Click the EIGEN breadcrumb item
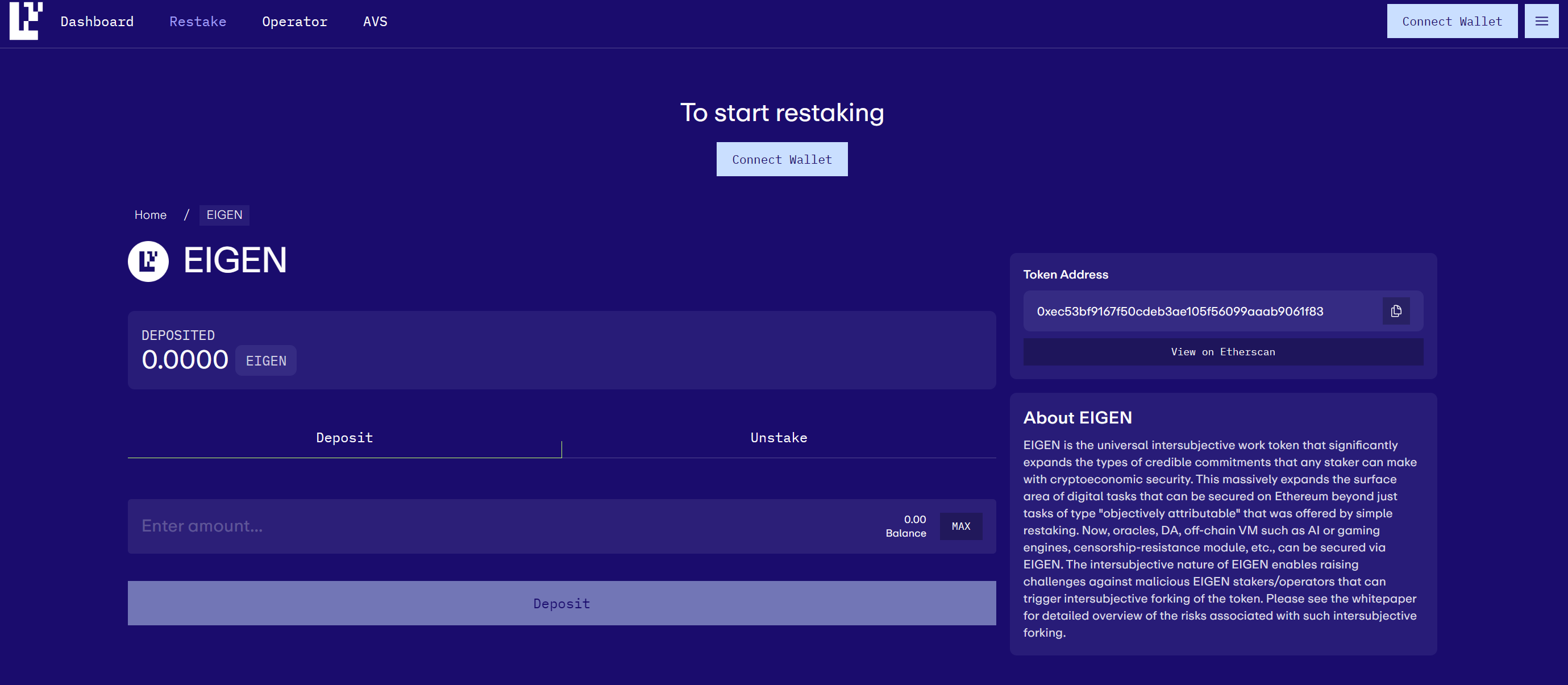 click(224, 215)
